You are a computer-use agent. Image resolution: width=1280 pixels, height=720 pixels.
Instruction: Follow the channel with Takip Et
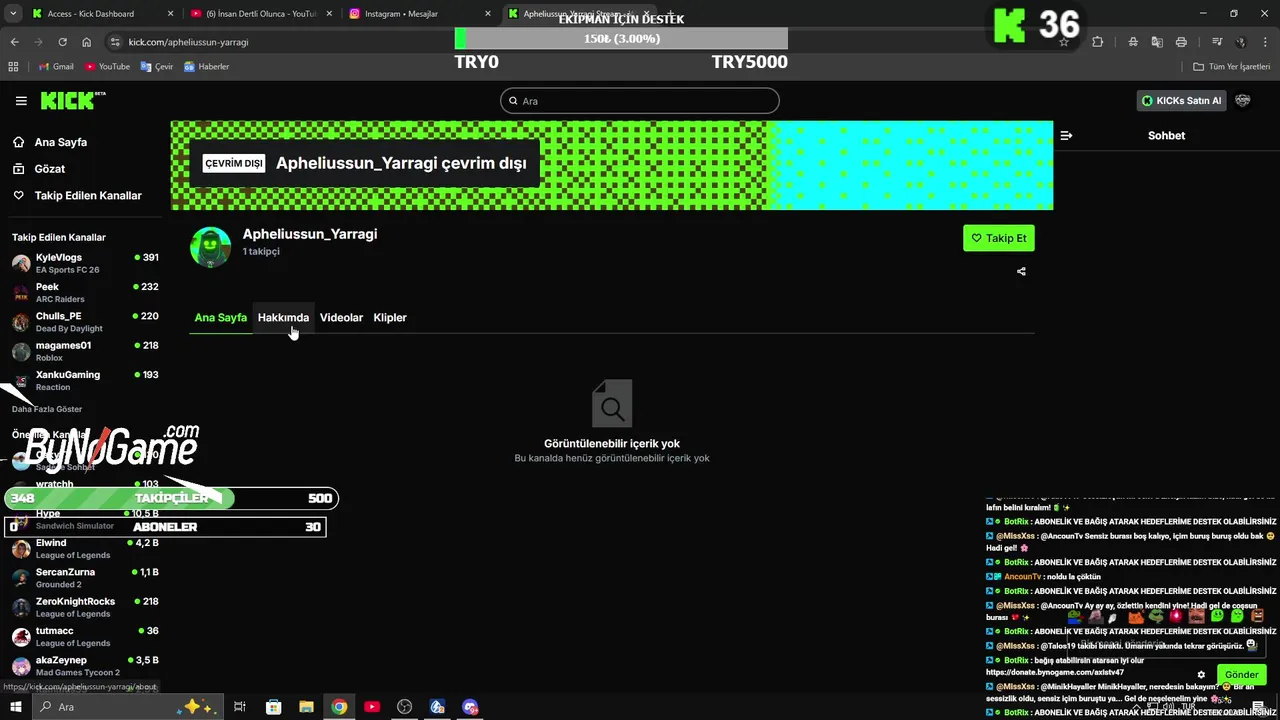pyautogui.click(x=999, y=238)
